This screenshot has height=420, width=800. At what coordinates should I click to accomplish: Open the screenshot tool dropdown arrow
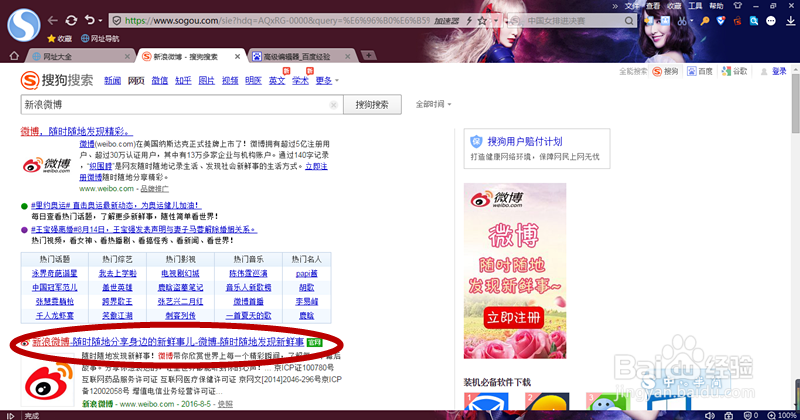pos(691,21)
